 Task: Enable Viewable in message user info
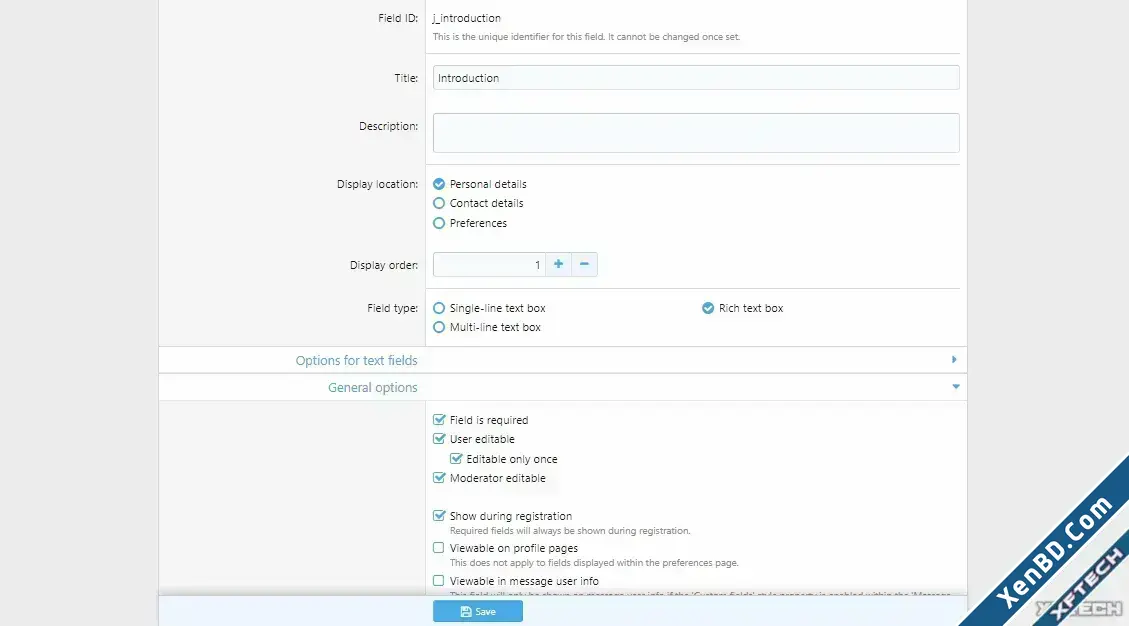coord(438,581)
